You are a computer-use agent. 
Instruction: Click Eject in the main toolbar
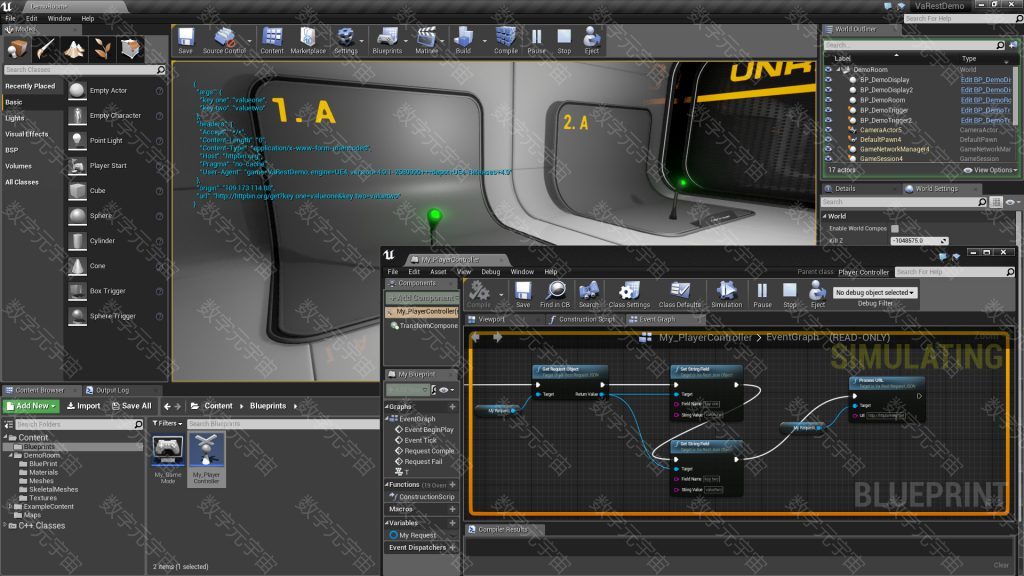pos(592,39)
